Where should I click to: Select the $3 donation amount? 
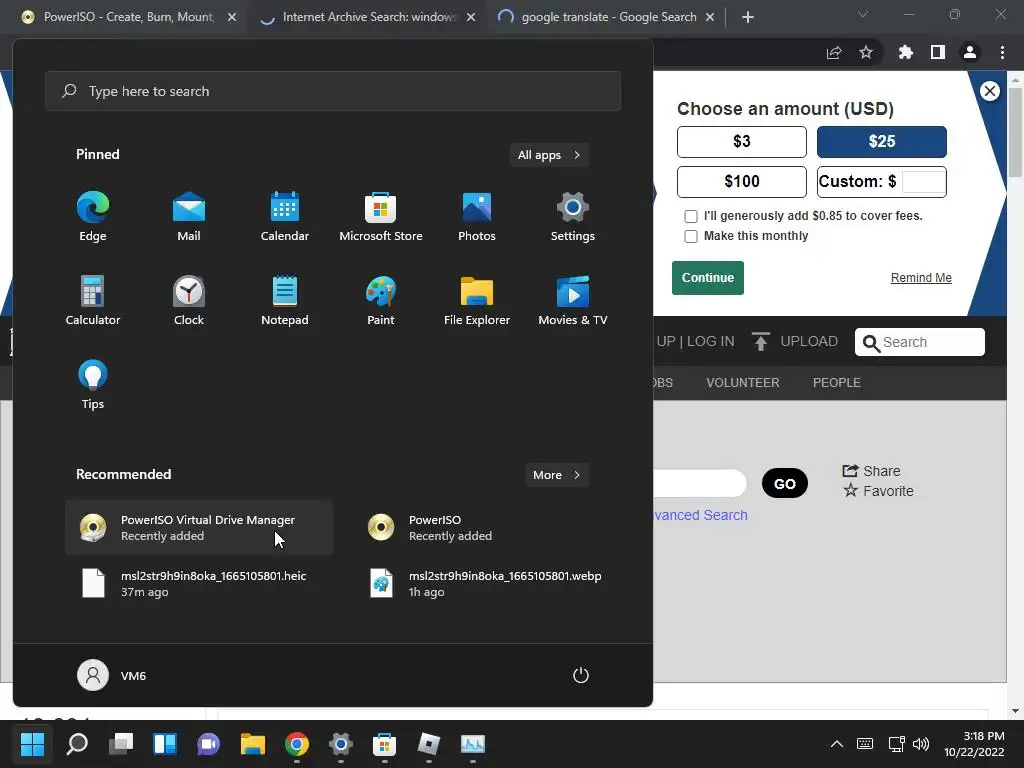click(742, 142)
